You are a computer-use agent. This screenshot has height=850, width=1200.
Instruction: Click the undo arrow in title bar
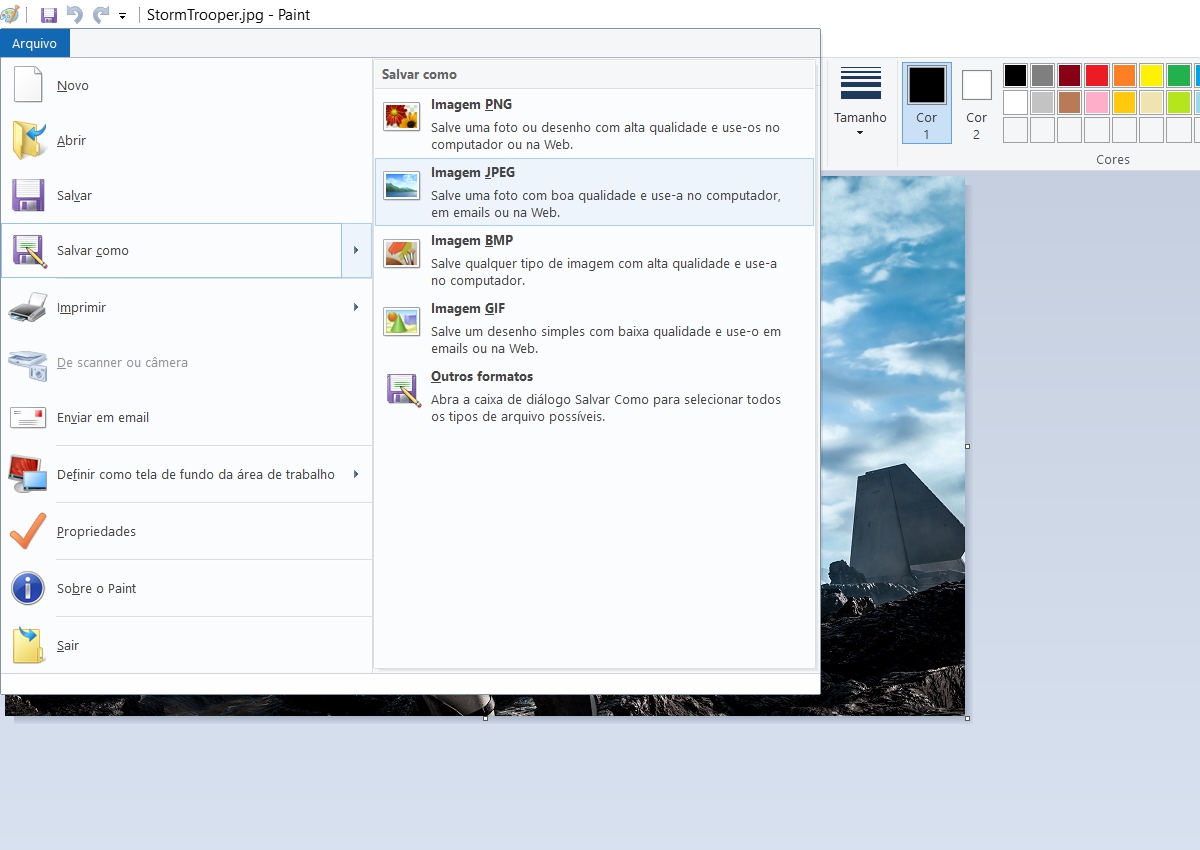pyautogui.click(x=75, y=15)
